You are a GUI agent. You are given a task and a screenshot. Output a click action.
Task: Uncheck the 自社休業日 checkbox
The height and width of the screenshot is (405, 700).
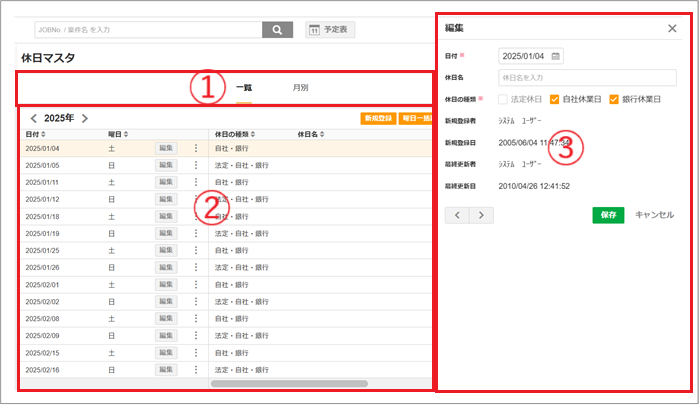tap(556, 98)
